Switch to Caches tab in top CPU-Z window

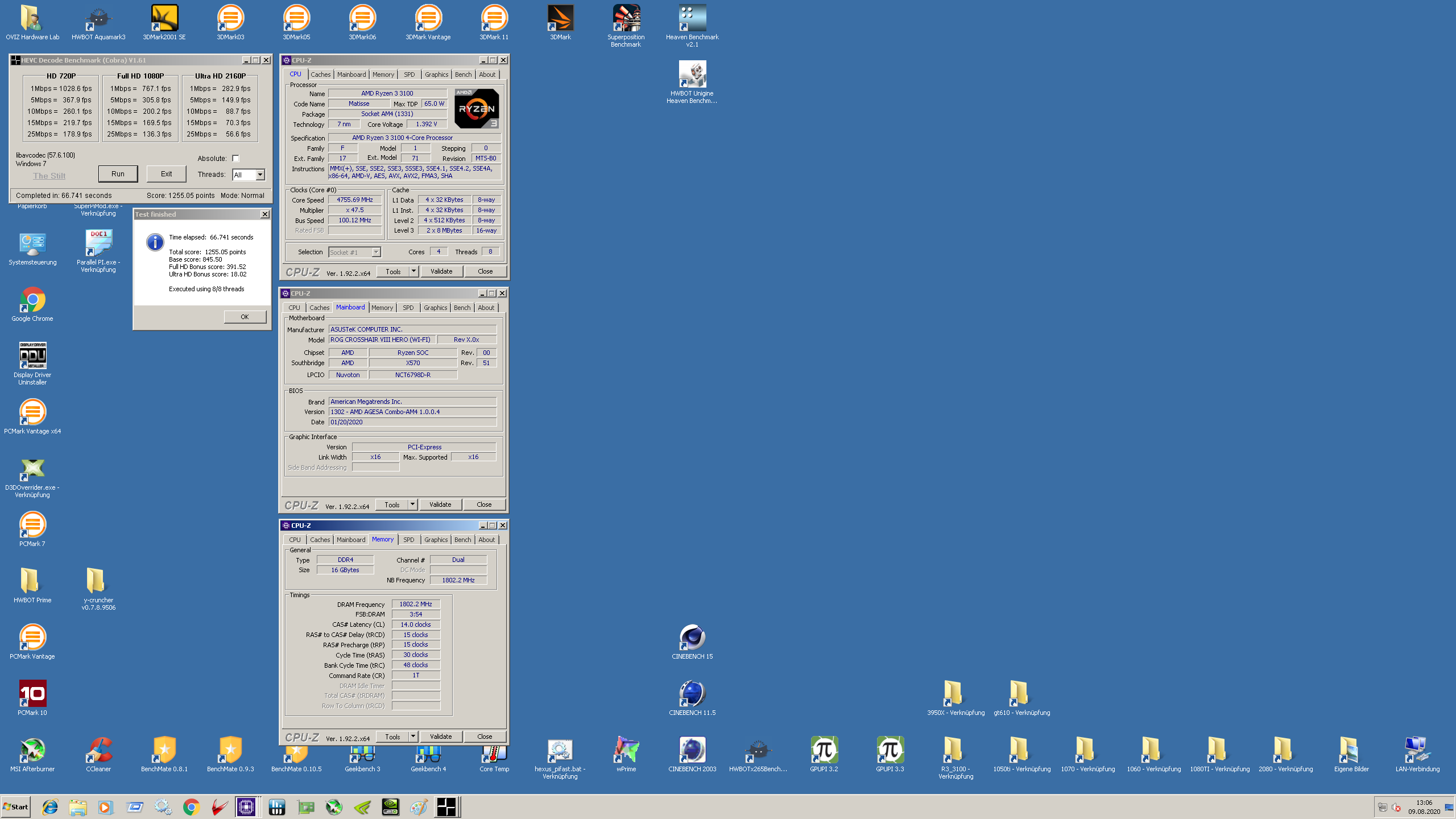click(x=321, y=75)
